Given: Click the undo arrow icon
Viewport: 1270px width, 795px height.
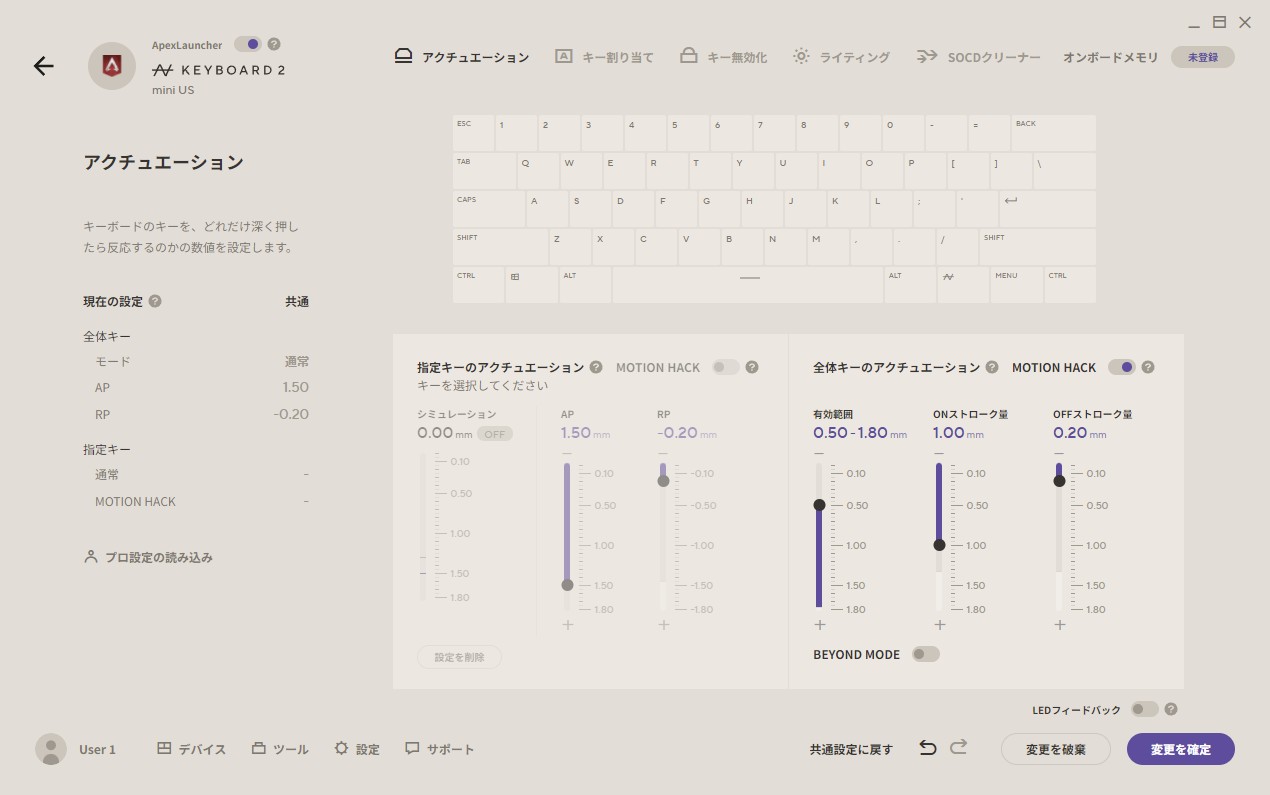Looking at the screenshot, I should pos(927,746).
